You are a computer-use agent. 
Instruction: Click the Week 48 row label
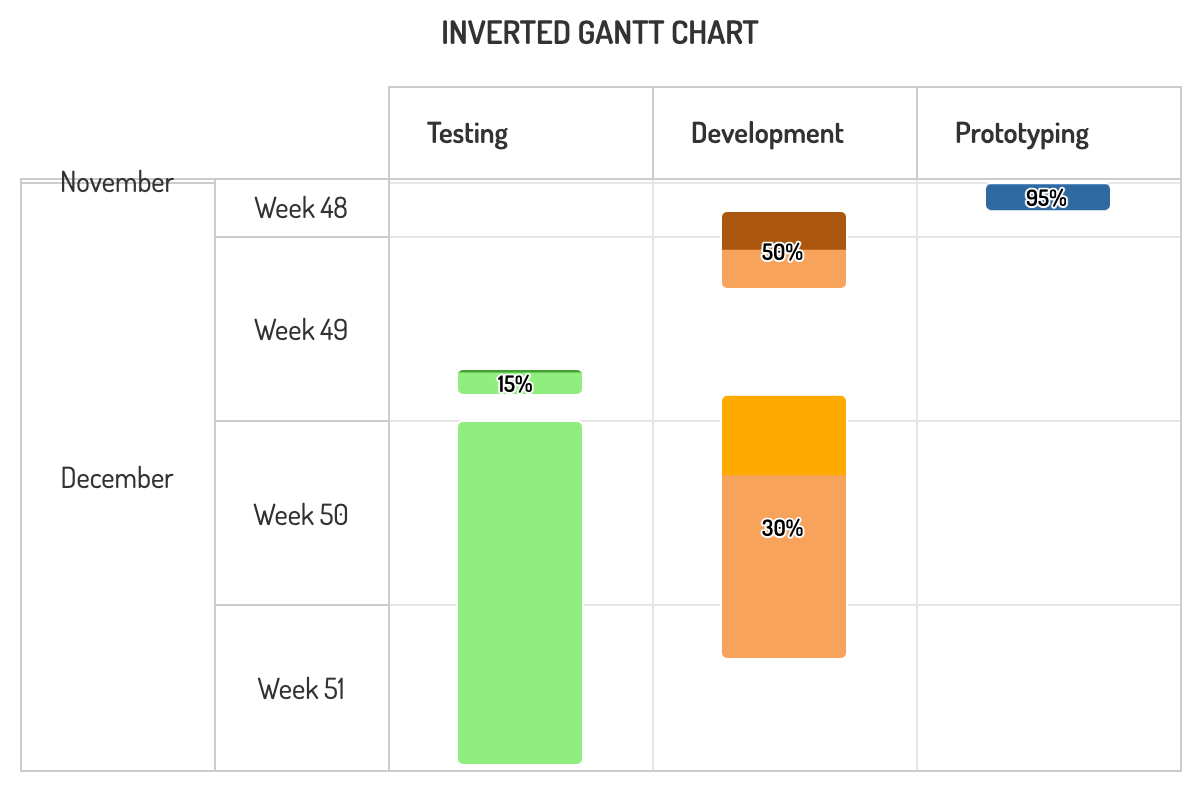301,208
